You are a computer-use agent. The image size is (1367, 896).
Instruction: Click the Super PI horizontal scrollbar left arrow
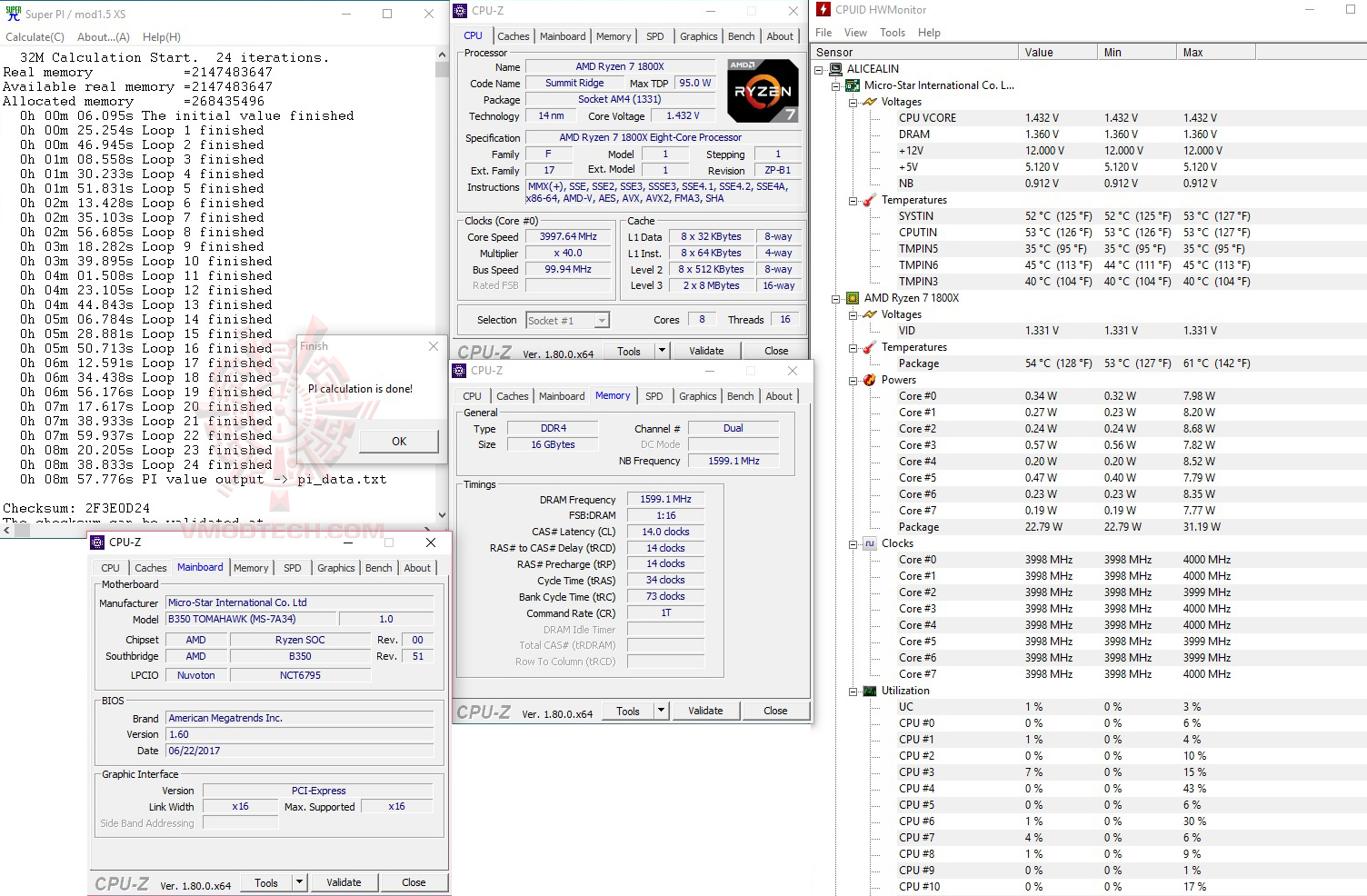coord(6,530)
